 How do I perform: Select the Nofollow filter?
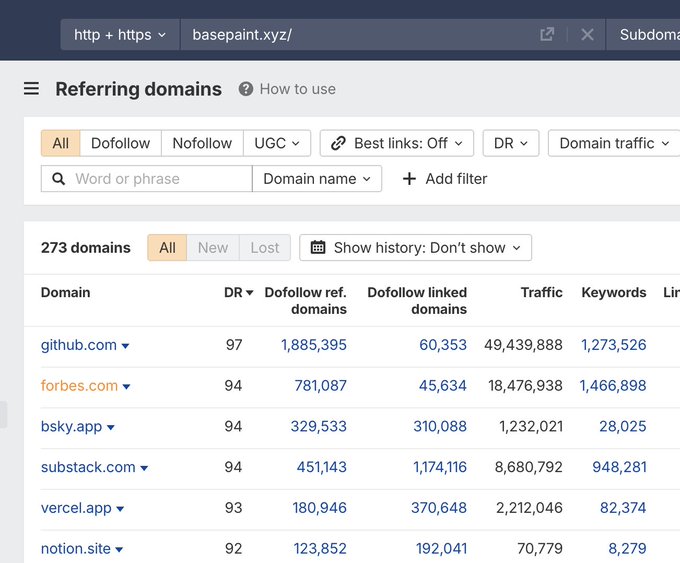pos(202,143)
